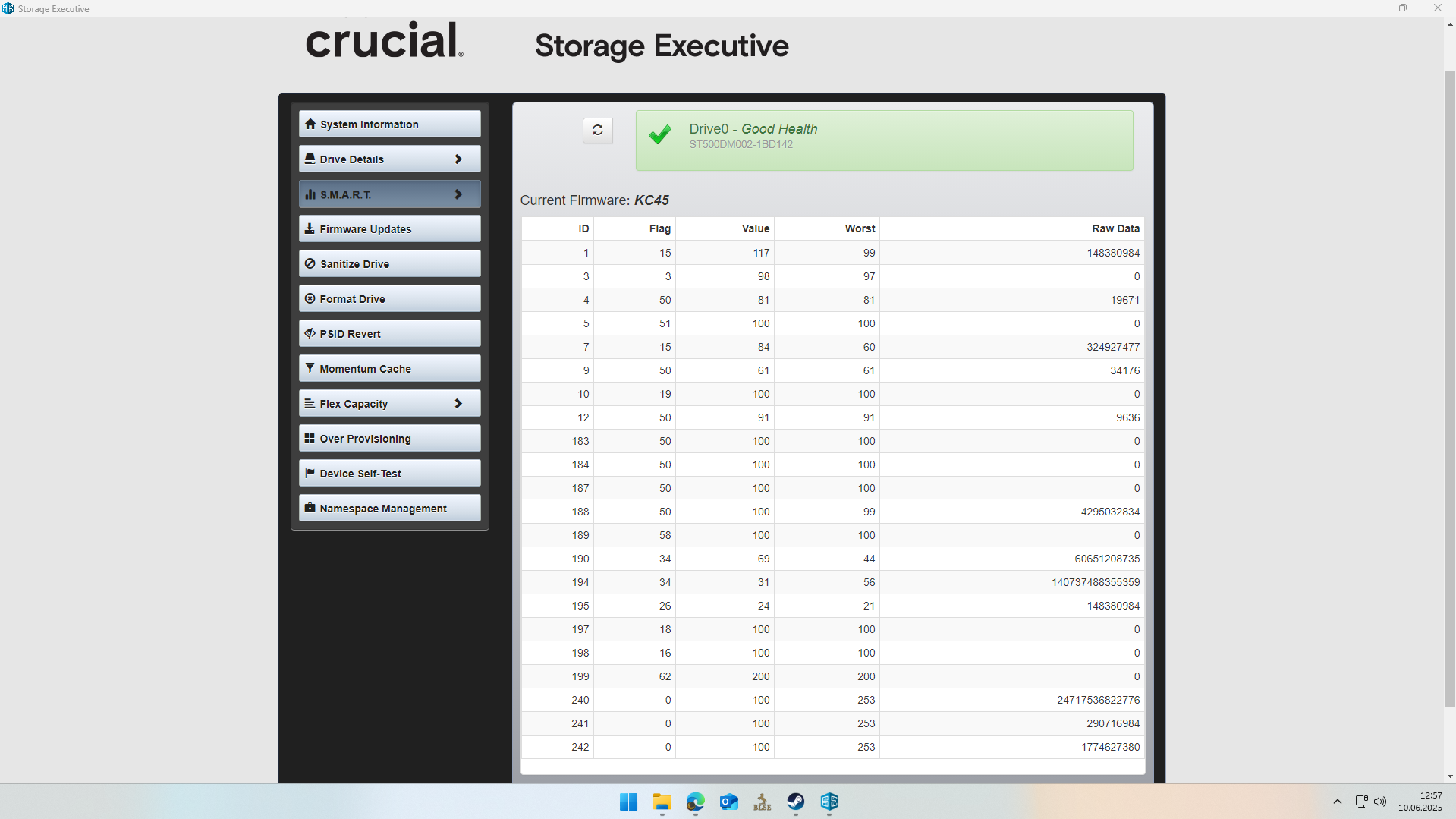Image resolution: width=1456 pixels, height=819 pixels.
Task: Select raw data value 324927477 in row 7
Action: coord(1112,347)
